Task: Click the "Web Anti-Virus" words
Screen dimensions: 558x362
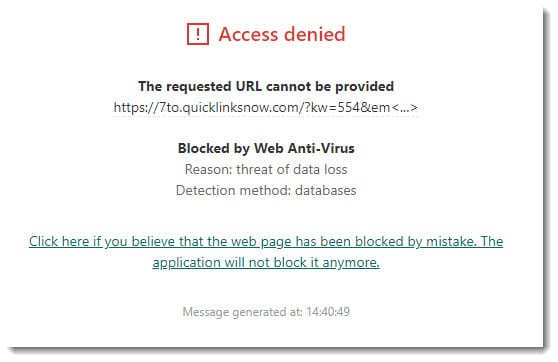Action: (304, 148)
